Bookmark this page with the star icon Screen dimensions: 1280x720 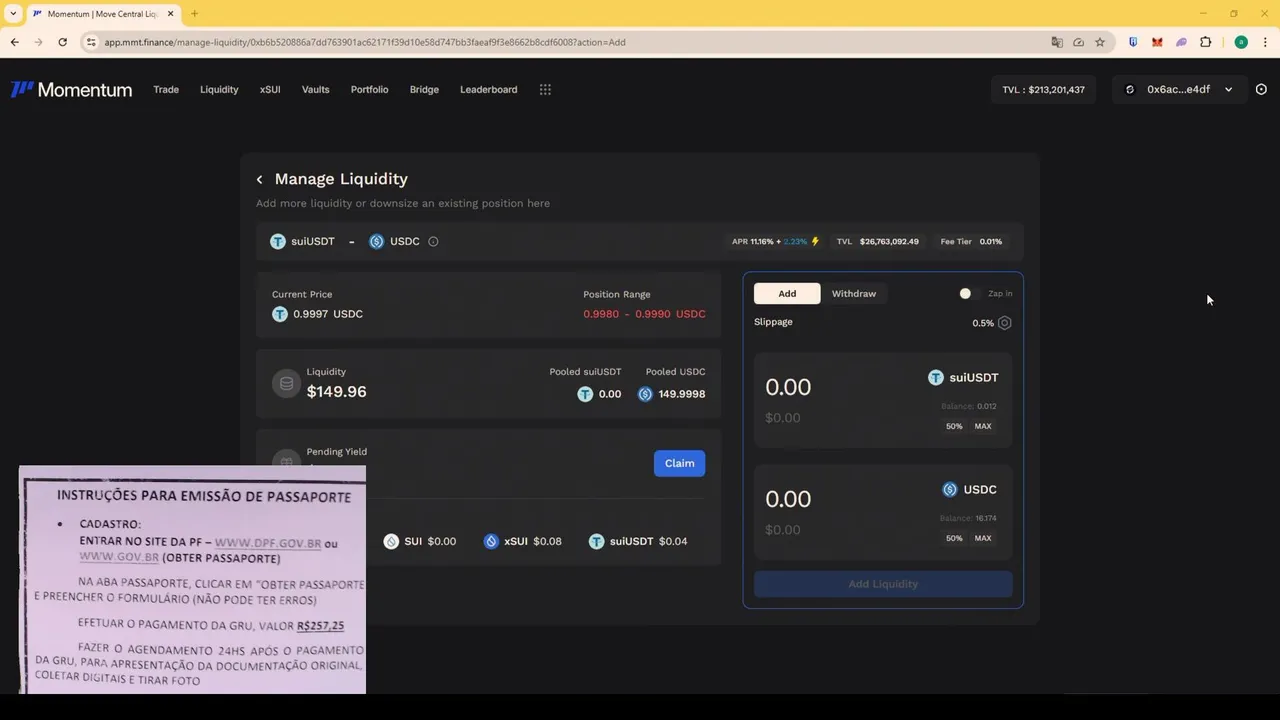pyautogui.click(x=1100, y=42)
